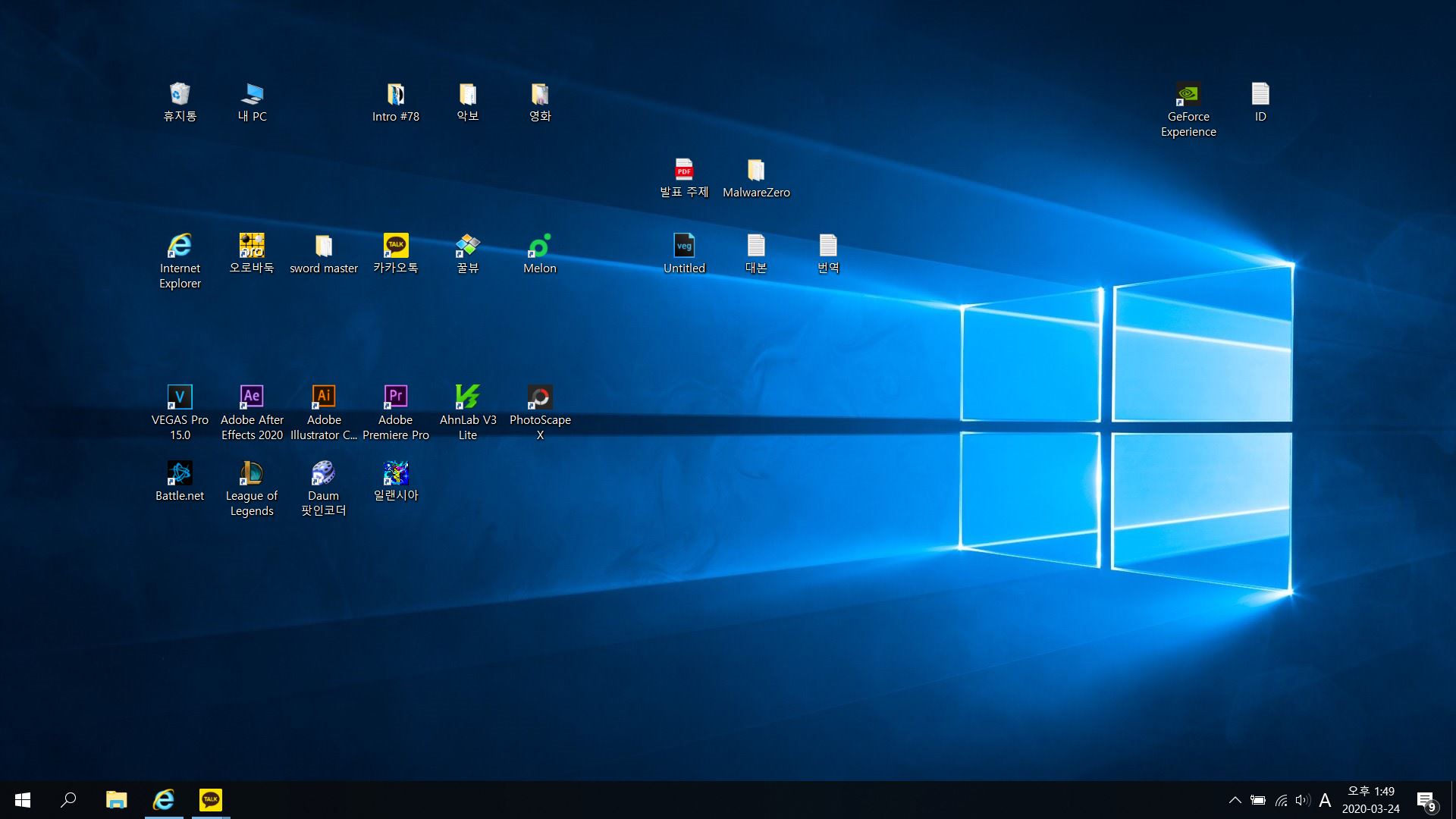The width and height of the screenshot is (1456, 819).
Task: Select the sword master folder
Action: pos(323,254)
